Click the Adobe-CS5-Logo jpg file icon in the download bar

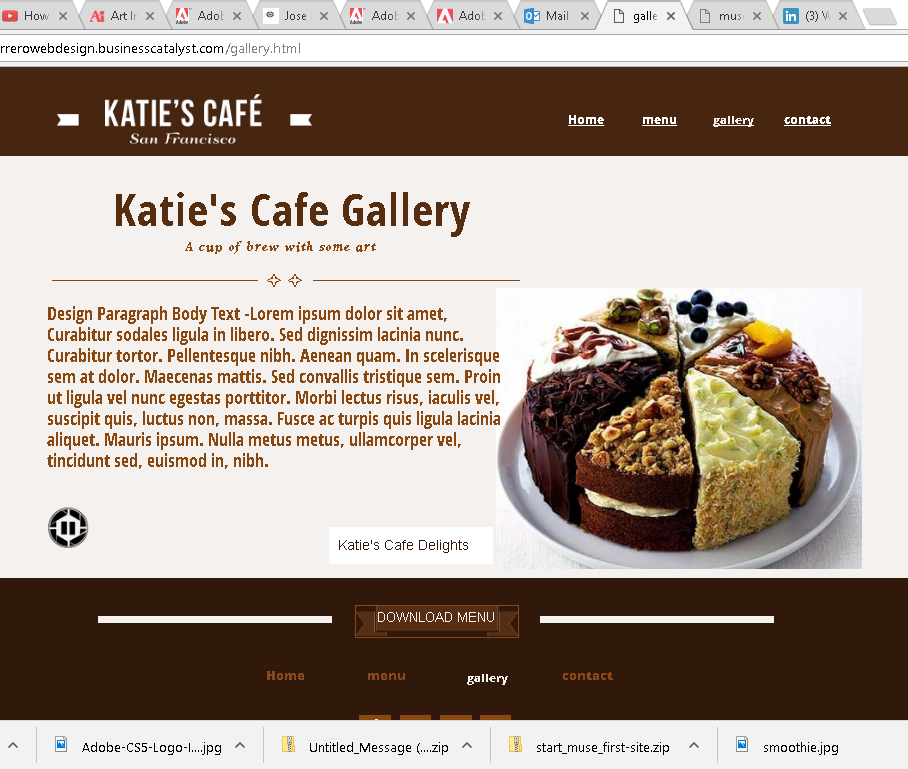click(x=61, y=745)
